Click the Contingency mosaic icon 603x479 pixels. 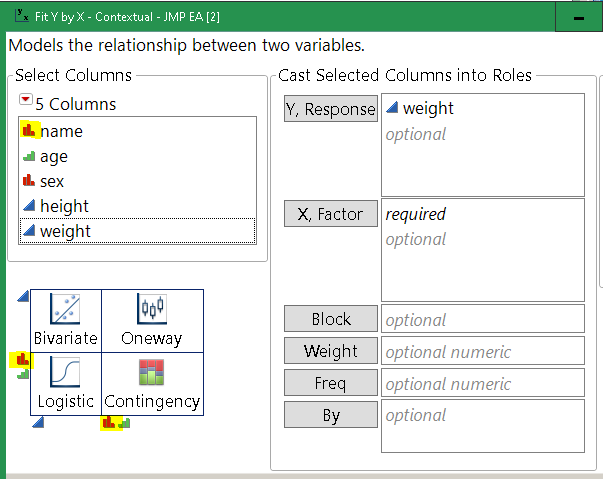pyautogui.click(x=152, y=373)
